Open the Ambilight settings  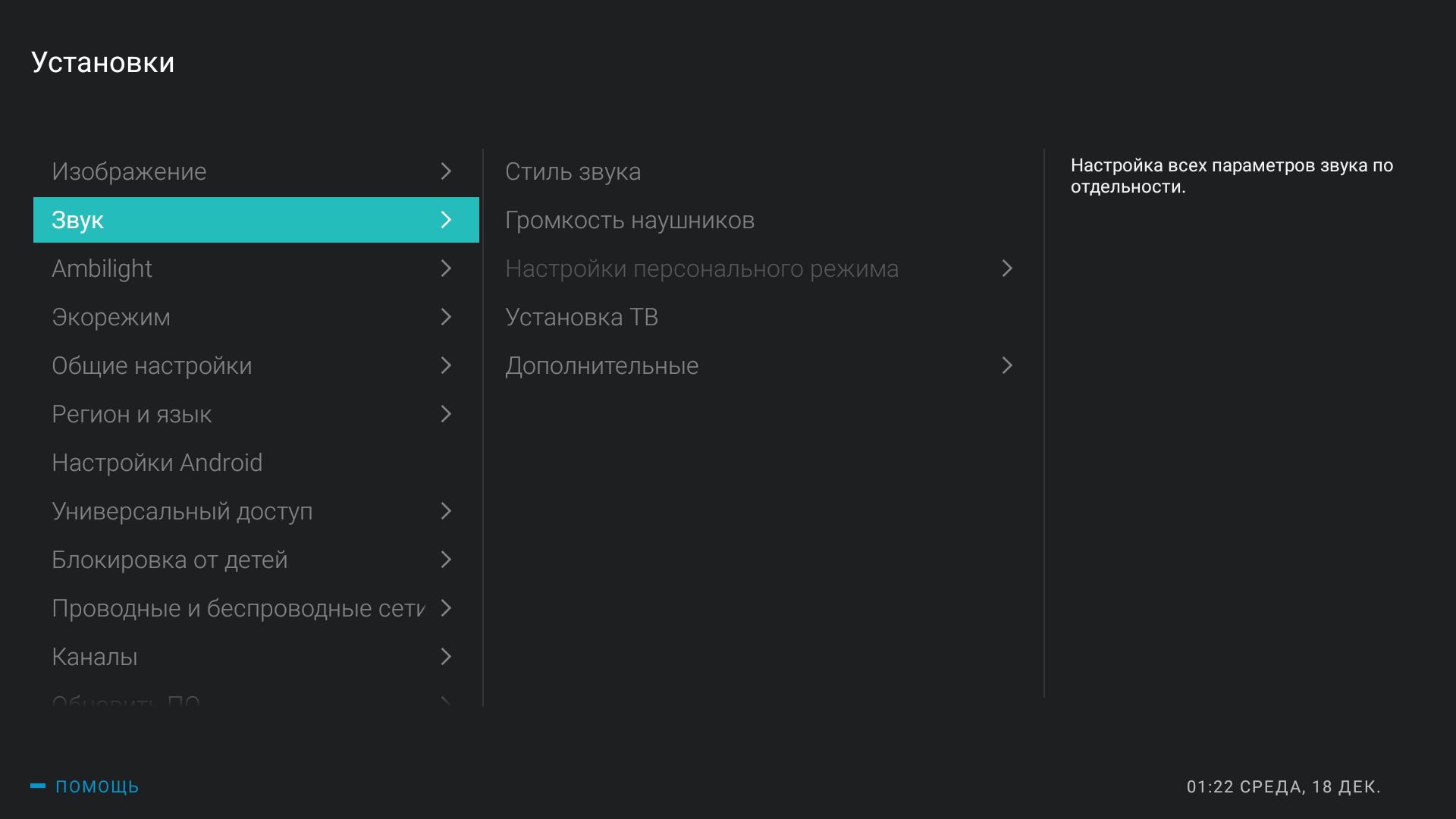click(x=256, y=268)
